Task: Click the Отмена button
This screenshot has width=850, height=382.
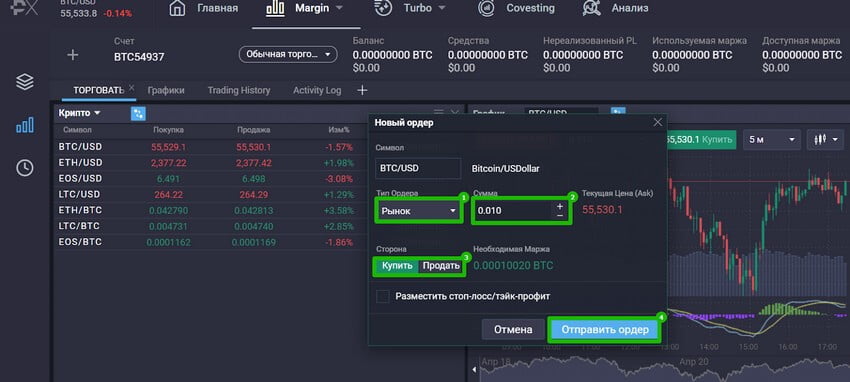Action: pyautogui.click(x=513, y=329)
